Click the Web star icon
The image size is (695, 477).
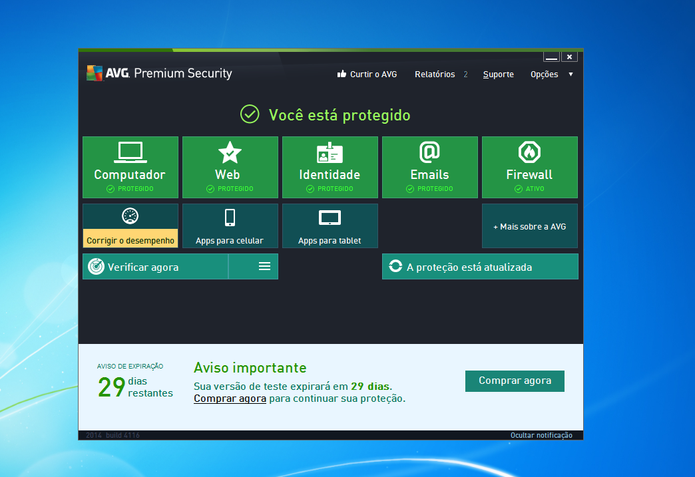pos(230,152)
